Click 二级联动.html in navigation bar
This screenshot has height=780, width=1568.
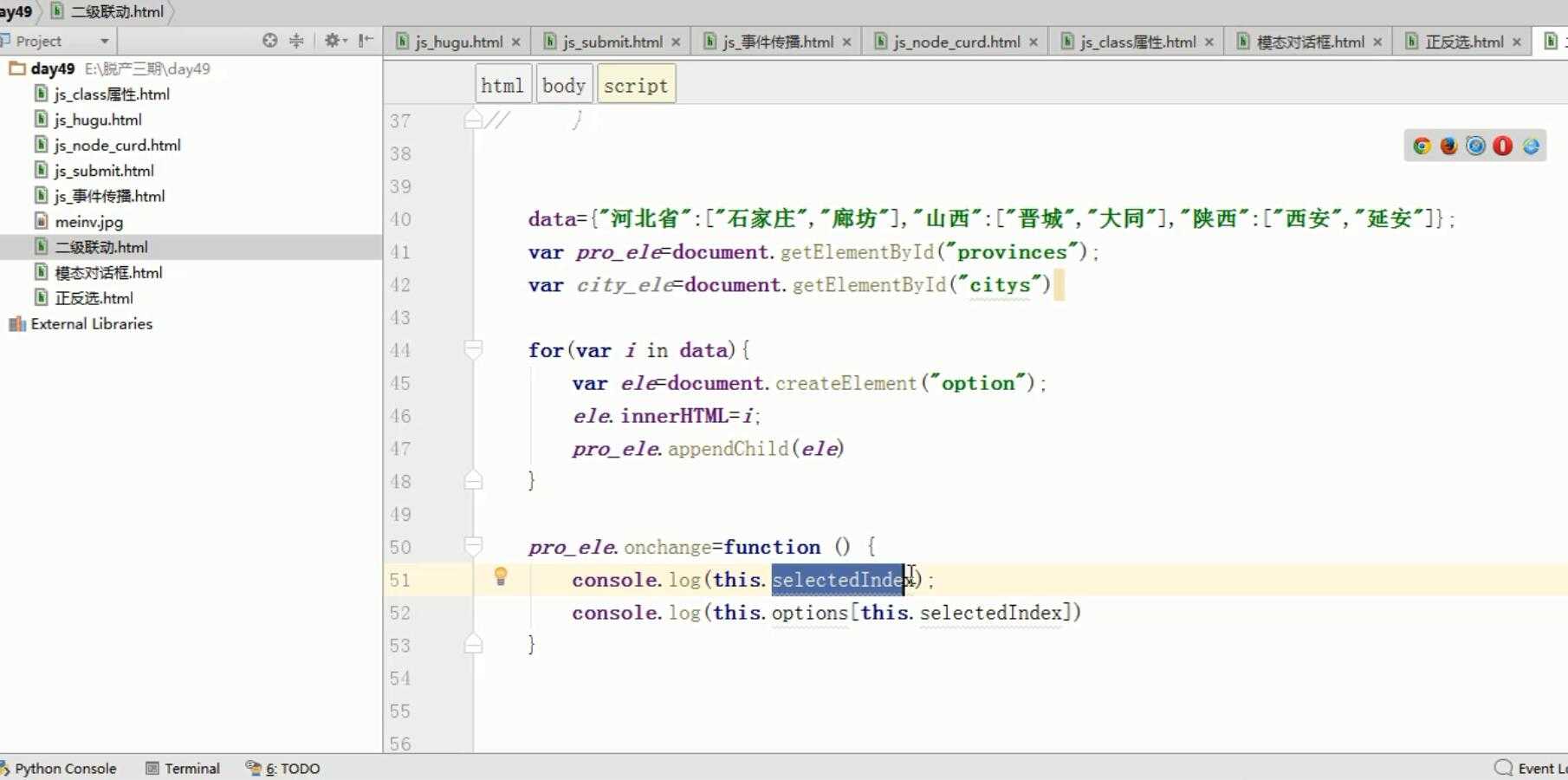tap(107, 12)
